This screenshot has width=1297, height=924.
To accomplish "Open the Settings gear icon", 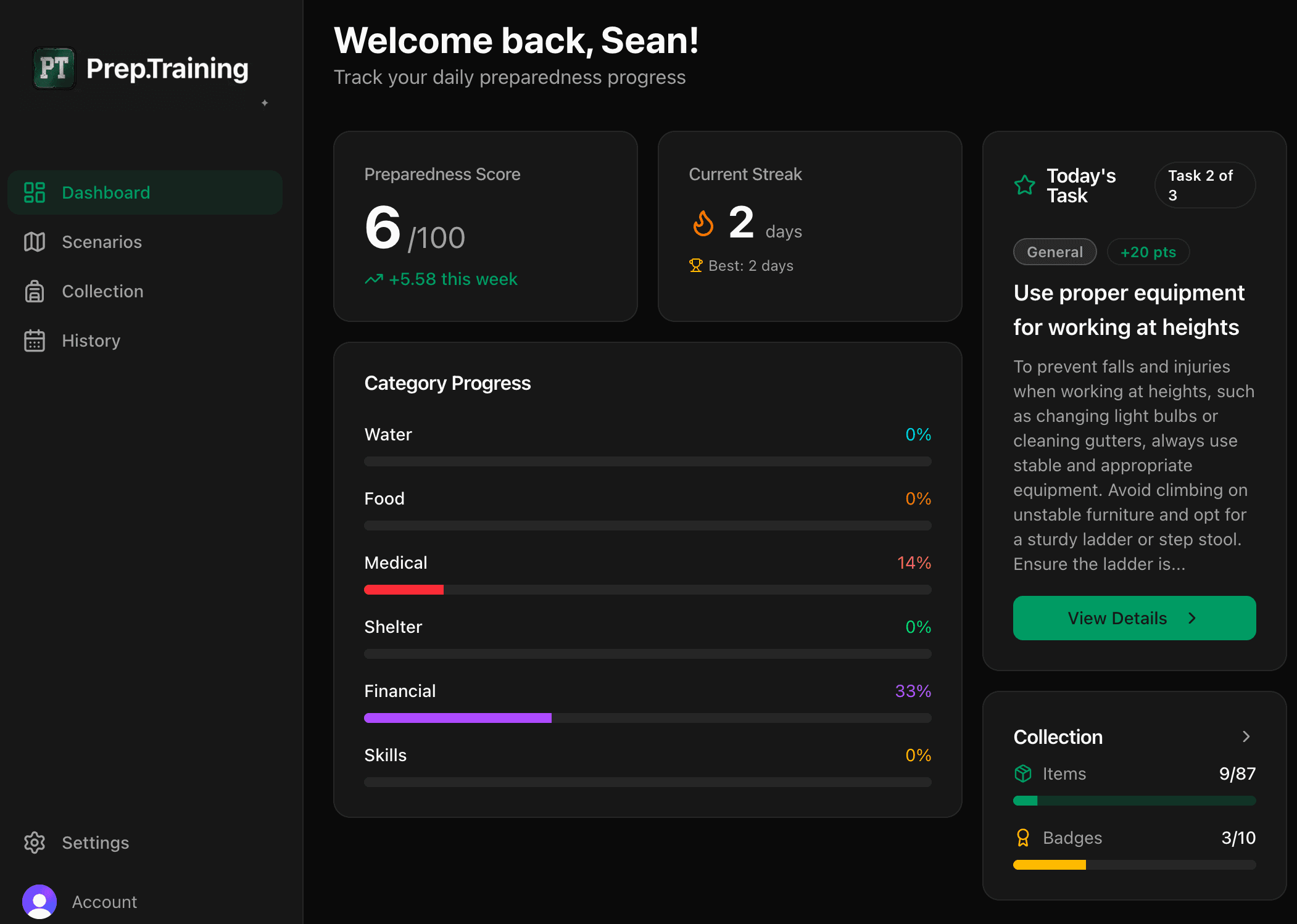I will 35,843.
